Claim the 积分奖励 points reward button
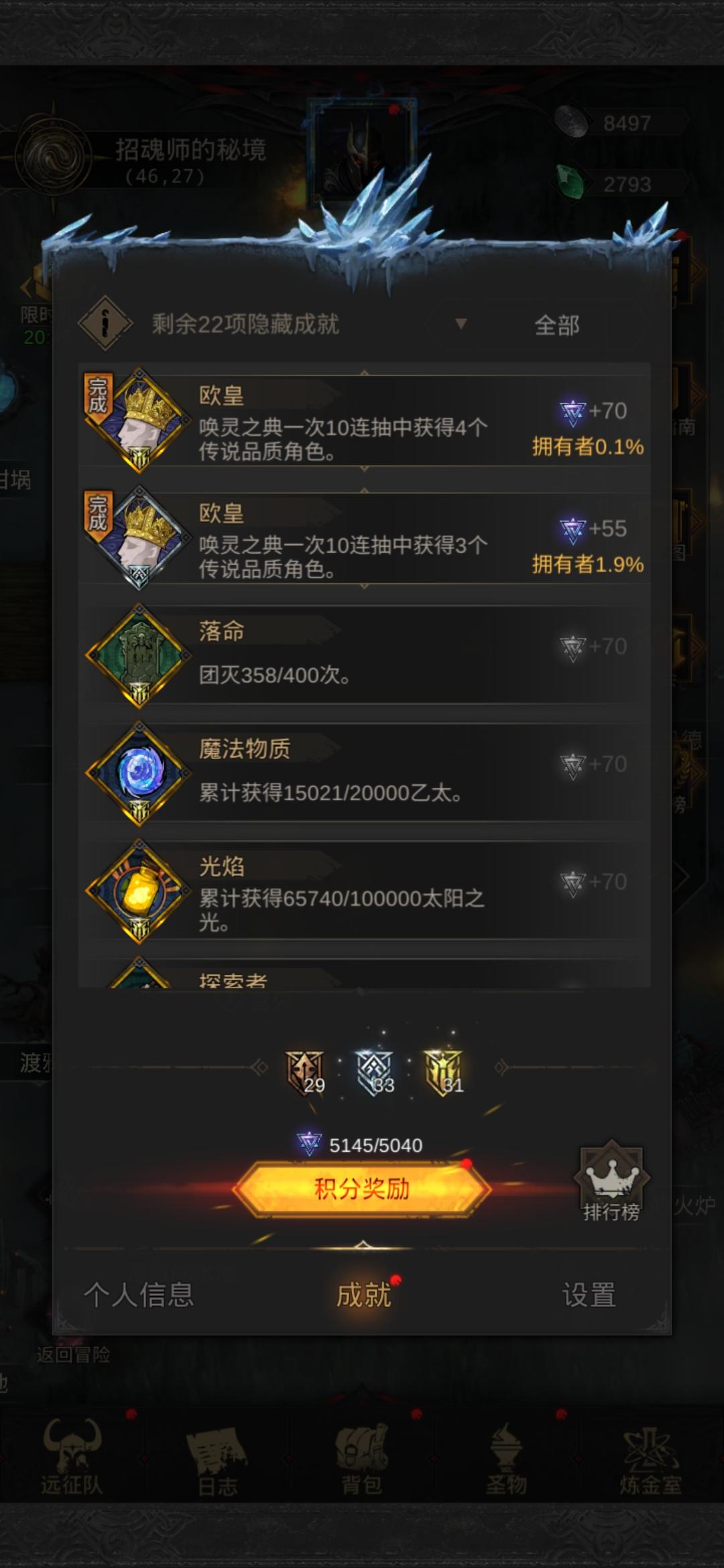Viewport: 724px width, 1568px height. [x=362, y=1189]
